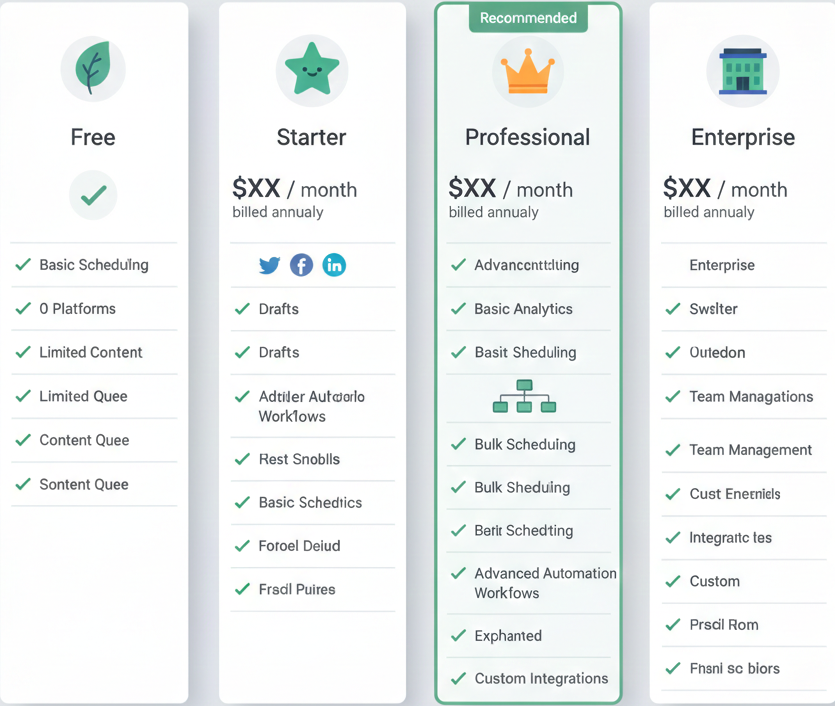Click the circled checkmark under the Free heading
835x706 pixels.
point(92,196)
